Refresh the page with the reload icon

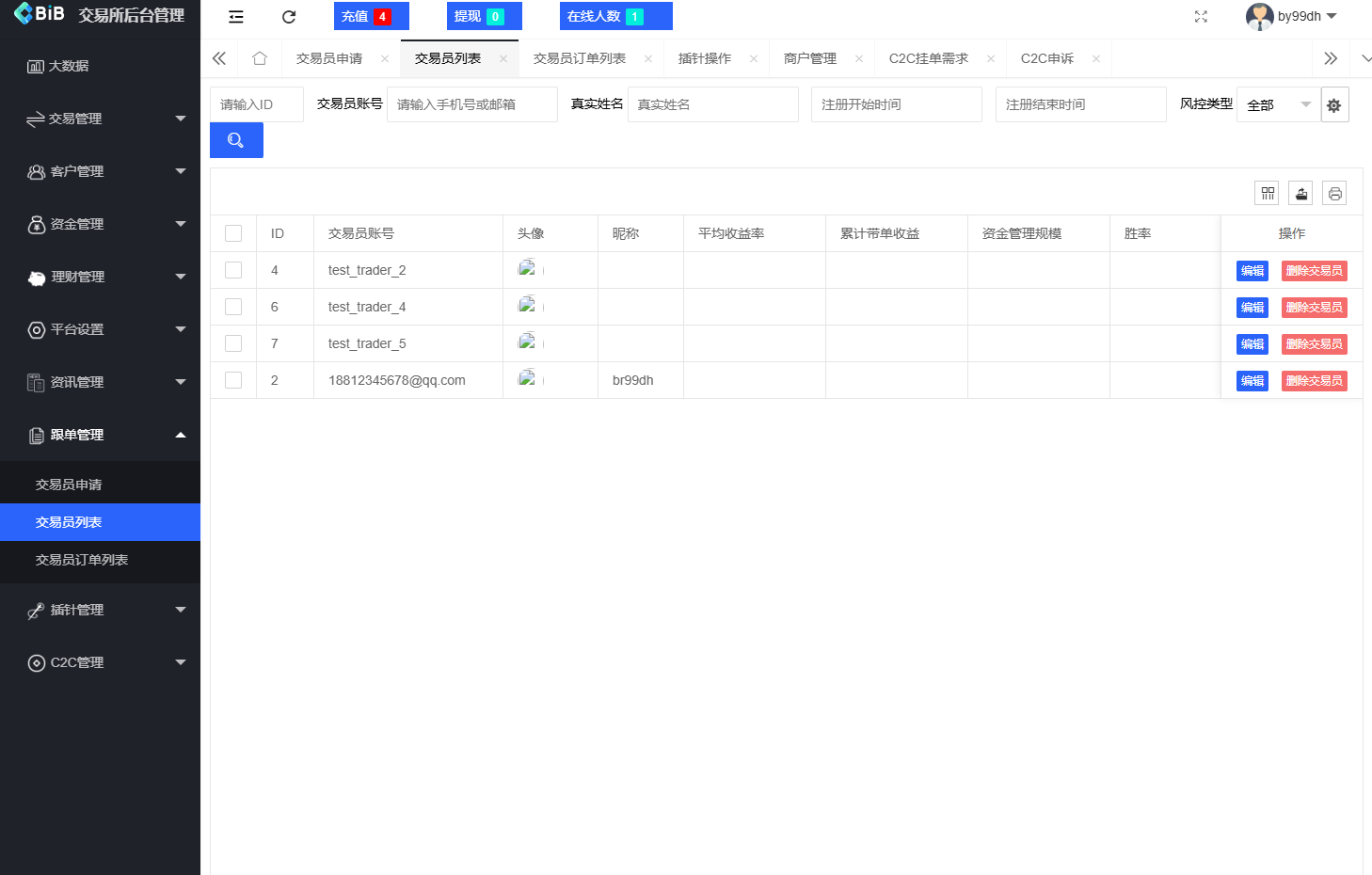point(288,16)
